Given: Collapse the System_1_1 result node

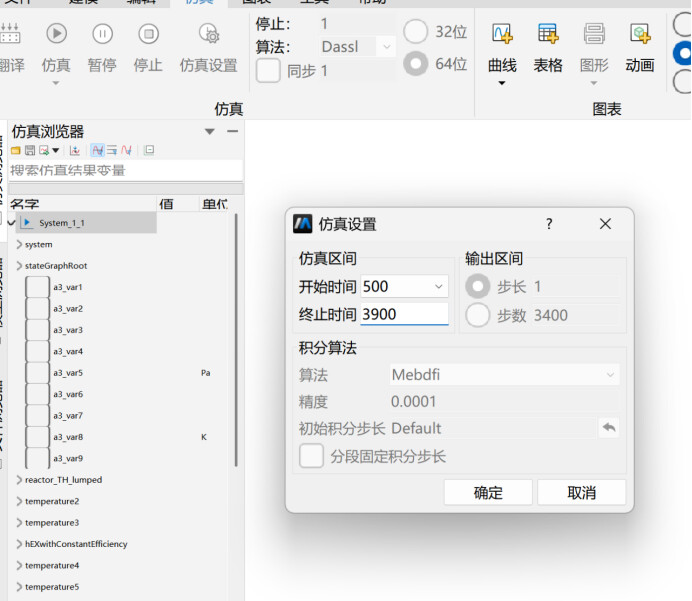Looking at the screenshot, I should point(12,222).
